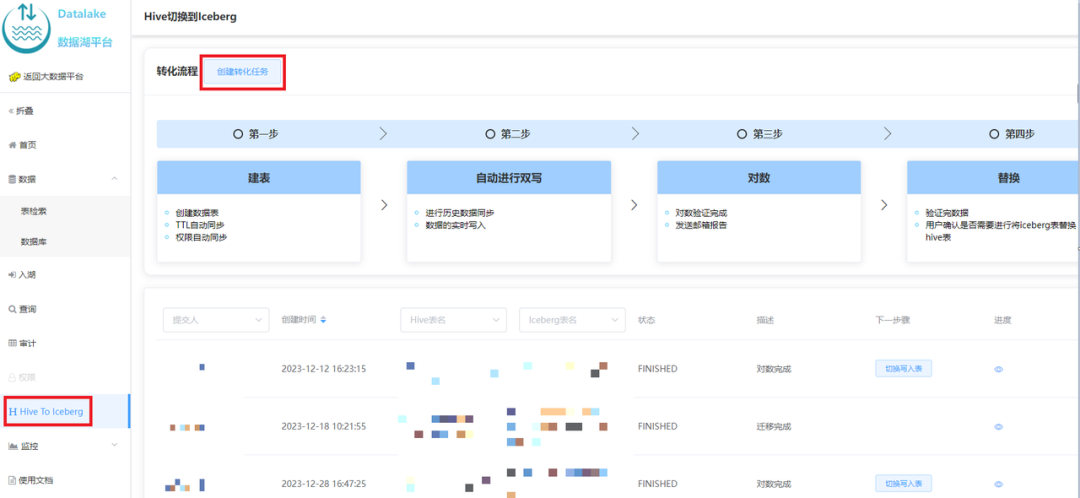Click FINISHED status in 2023-12-18 row
This screenshot has height=498, width=1080.
[x=658, y=426]
